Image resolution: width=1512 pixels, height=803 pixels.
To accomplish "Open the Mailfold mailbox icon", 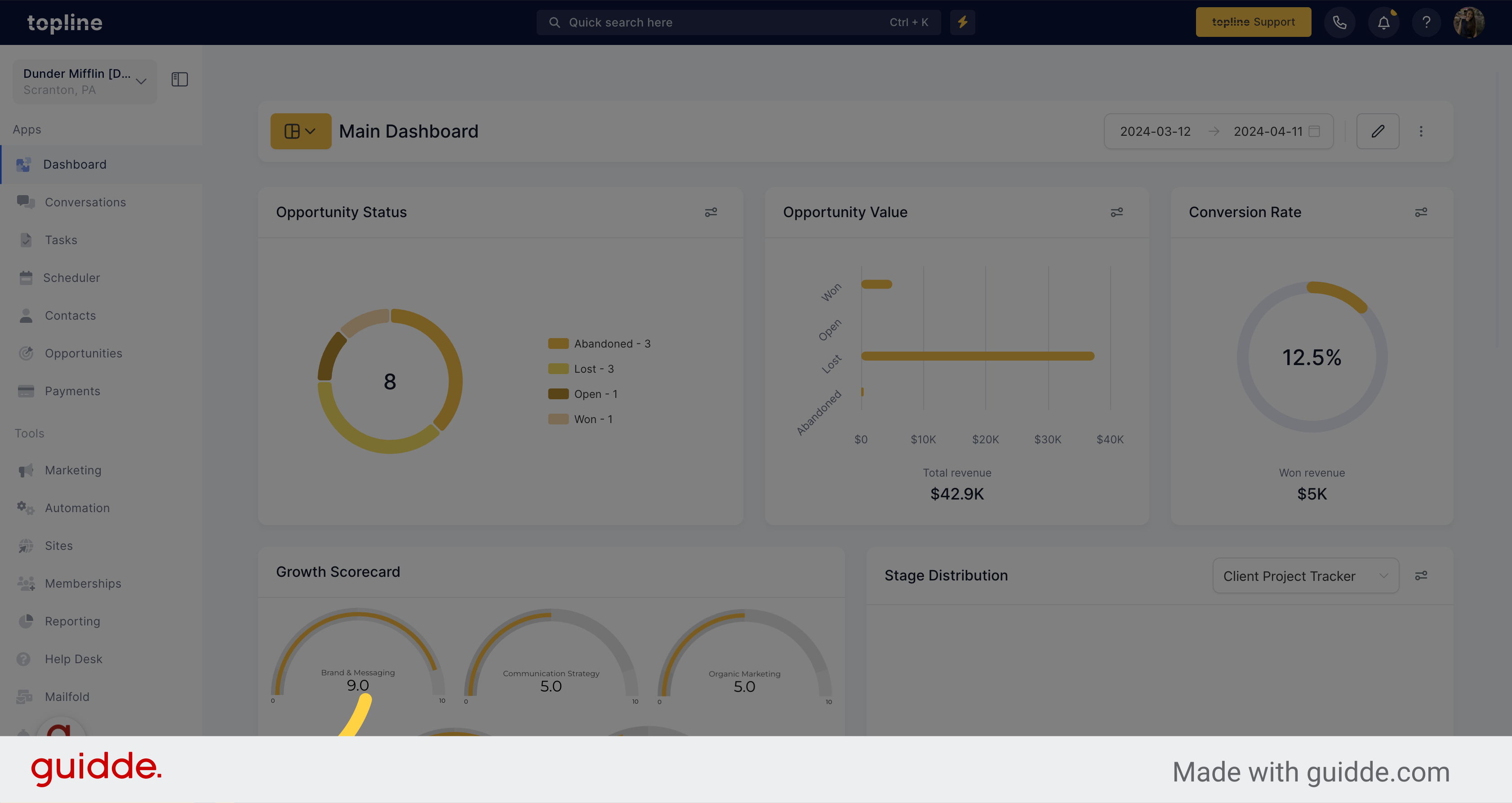I will (x=25, y=697).
